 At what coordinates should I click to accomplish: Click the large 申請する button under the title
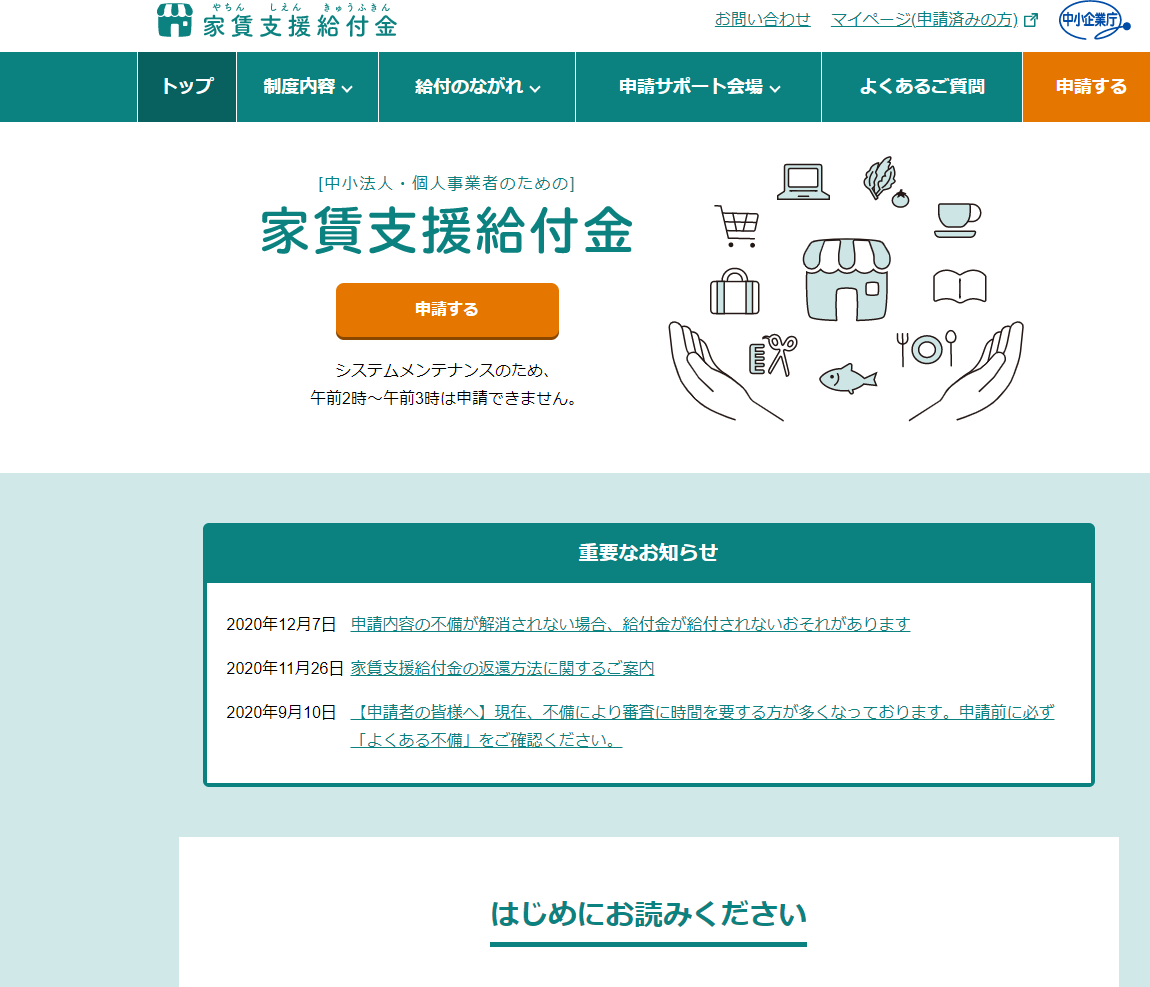447,310
